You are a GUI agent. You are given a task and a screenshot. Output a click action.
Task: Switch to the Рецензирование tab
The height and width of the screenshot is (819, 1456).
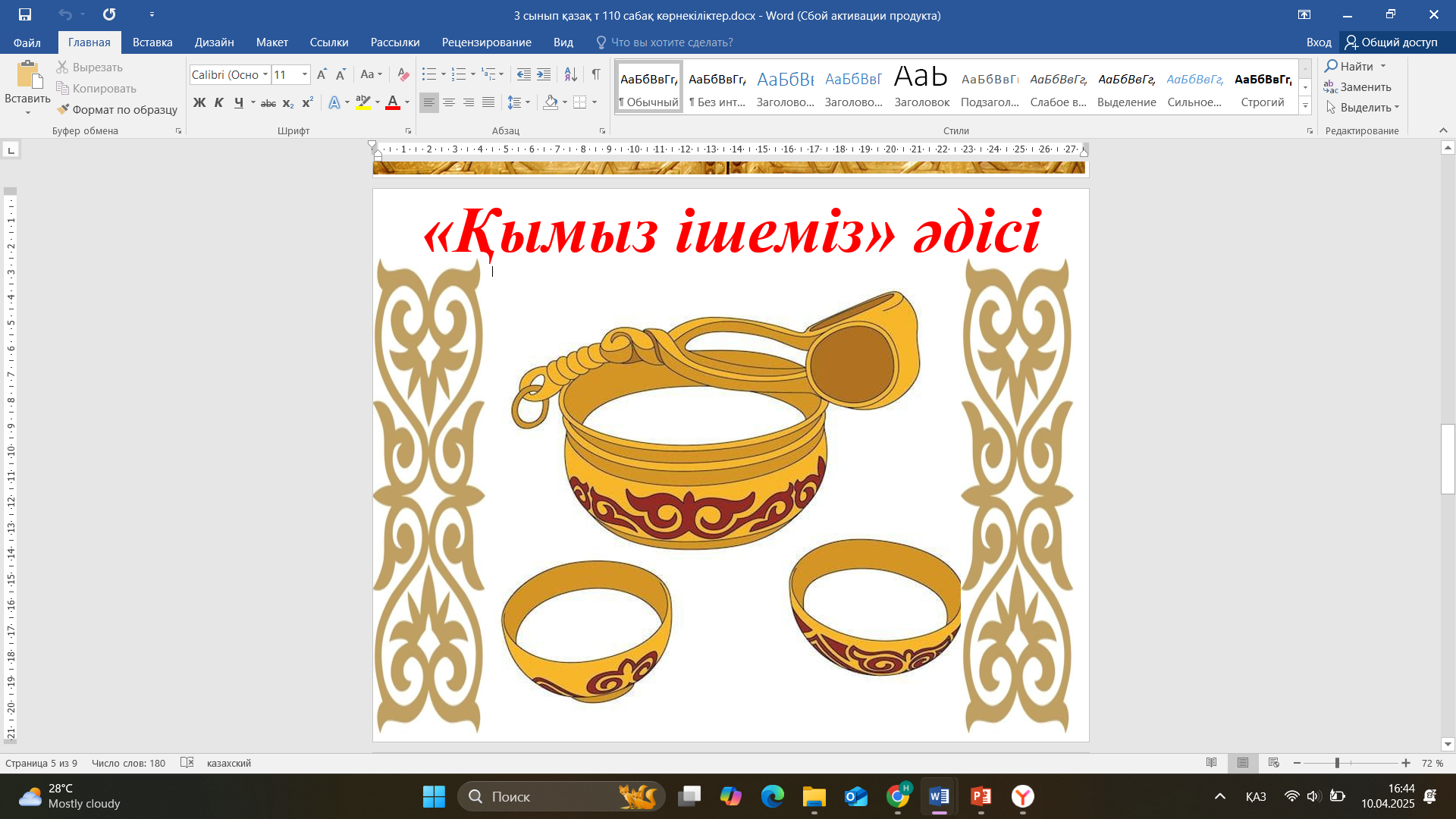click(x=486, y=42)
